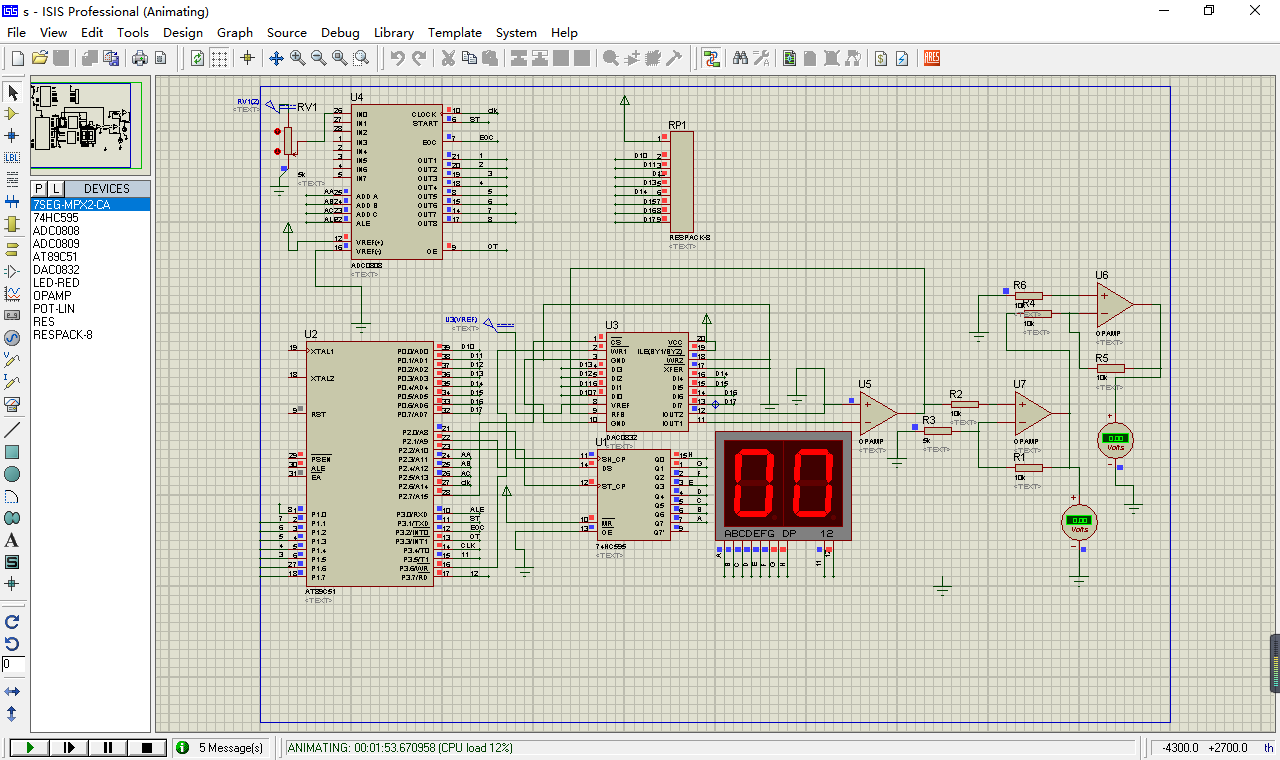Select the Component mode tool
This screenshot has width=1280, height=760.
(x=13, y=113)
